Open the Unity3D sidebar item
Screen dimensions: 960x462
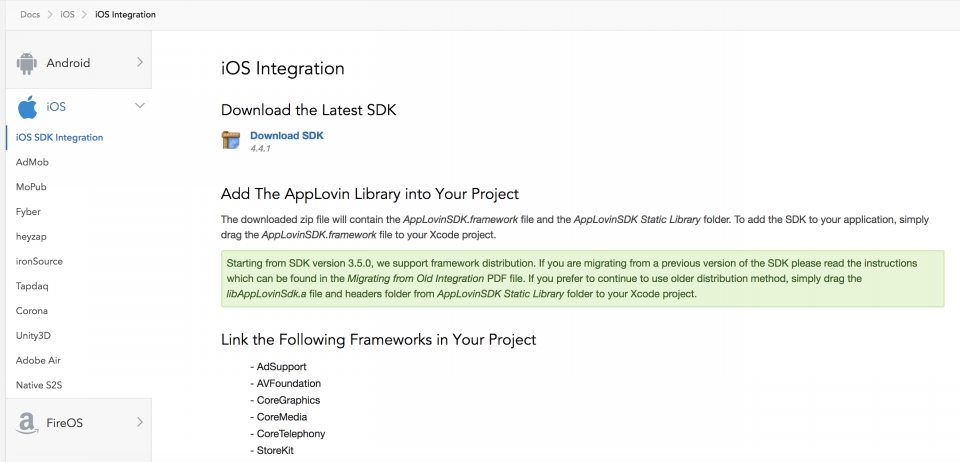click(34, 335)
